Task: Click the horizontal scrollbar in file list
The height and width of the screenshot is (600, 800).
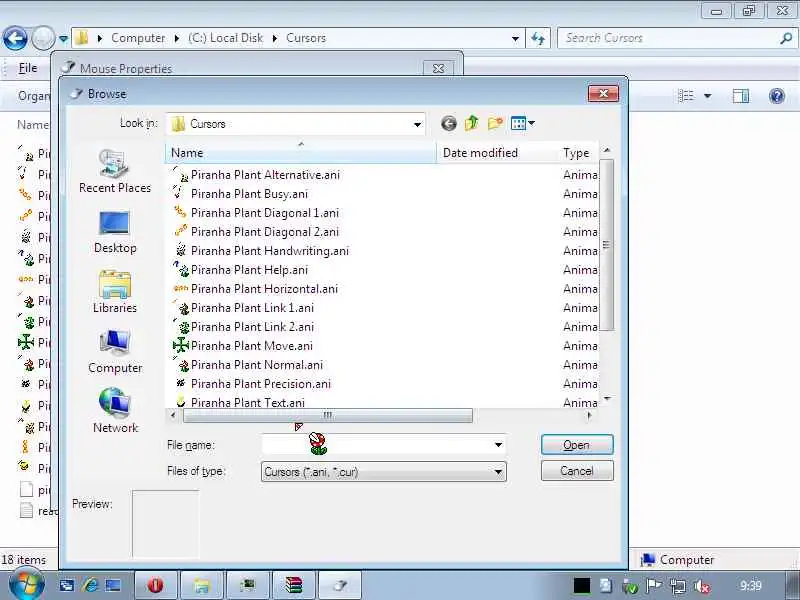Action: [x=328, y=416]
